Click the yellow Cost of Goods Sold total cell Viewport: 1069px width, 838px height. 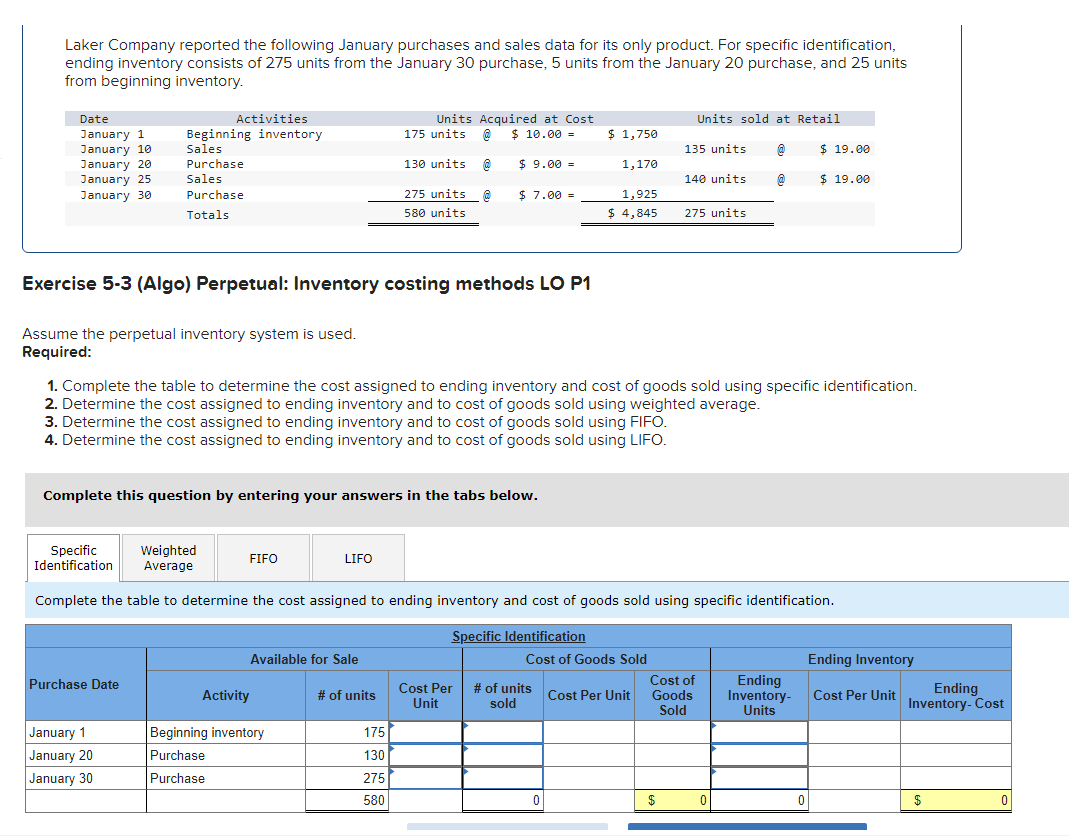(x=672, y=800)
